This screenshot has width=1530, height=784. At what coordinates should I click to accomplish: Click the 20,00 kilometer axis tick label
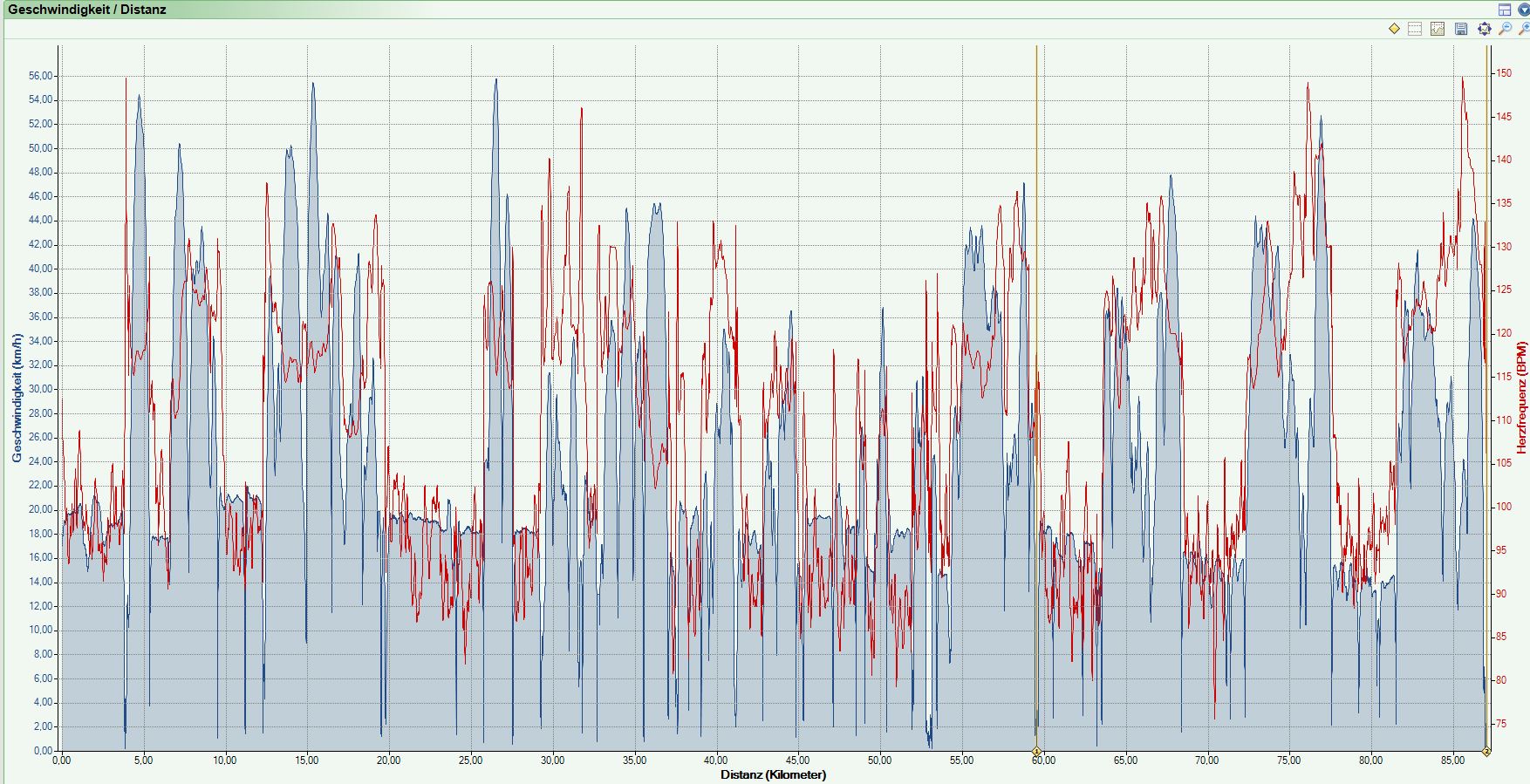click(388, 760)
